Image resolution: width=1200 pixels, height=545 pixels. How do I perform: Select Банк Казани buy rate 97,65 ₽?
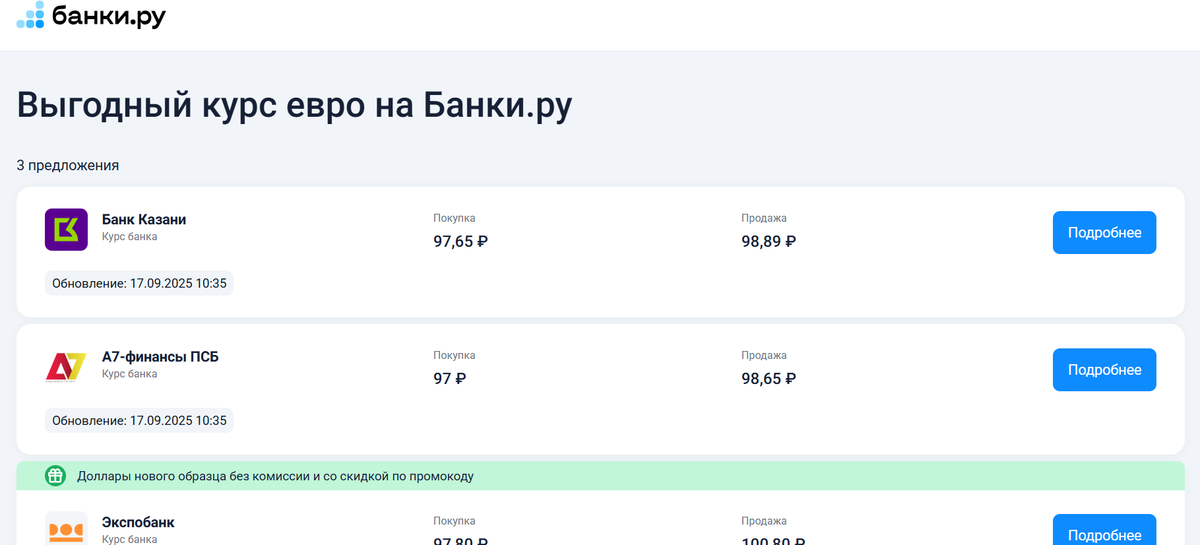click(x=460, y=241)
